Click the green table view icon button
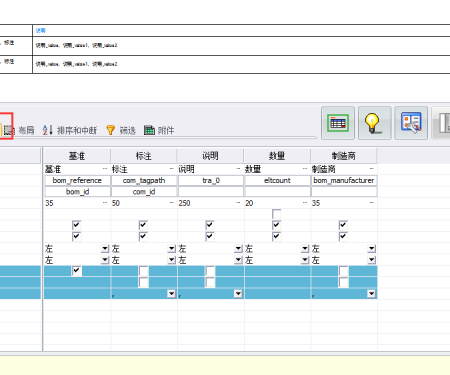This screenshot has height=375, width=450. coord(338,123)
